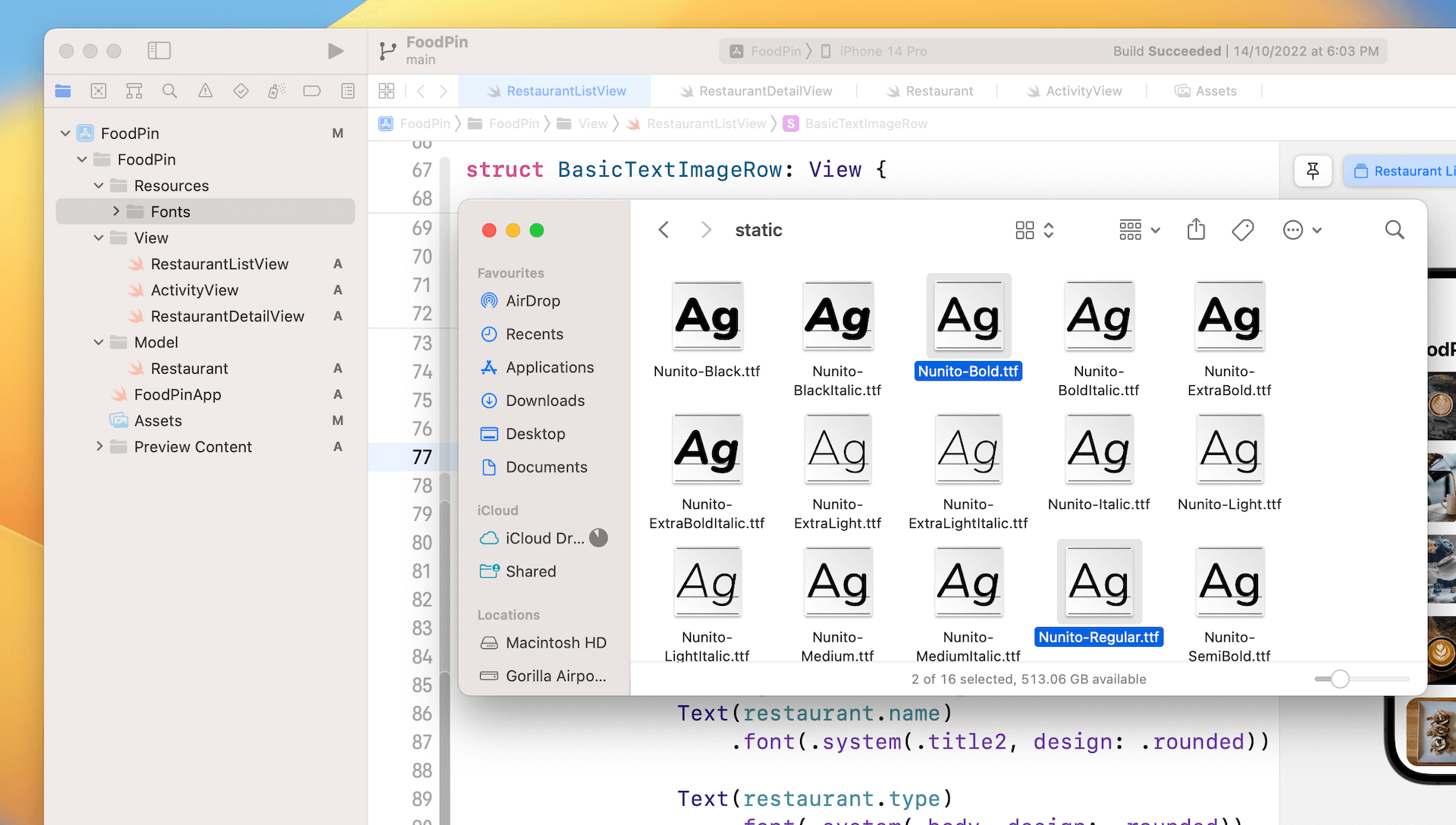Open the Report navigator in Xcode
Viewport: 1456px width, 825px height.
[347, 90]
